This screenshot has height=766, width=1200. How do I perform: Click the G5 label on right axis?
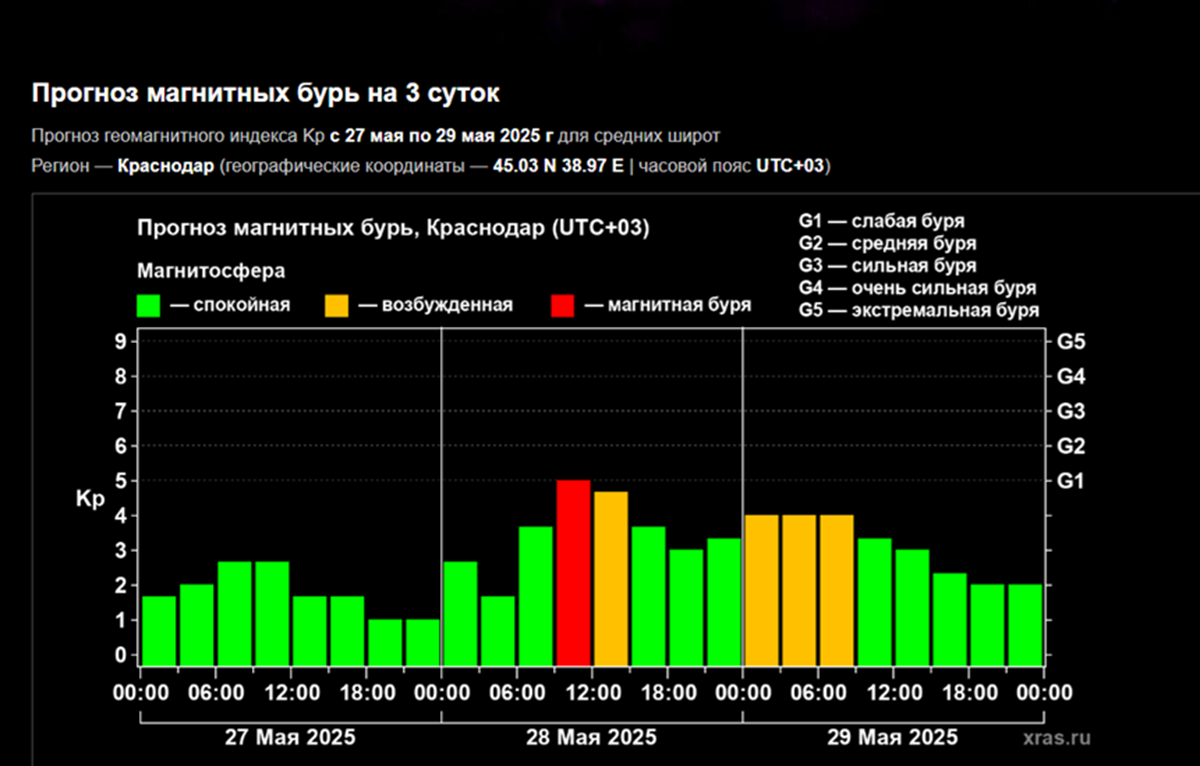(x=1070, y=342)
